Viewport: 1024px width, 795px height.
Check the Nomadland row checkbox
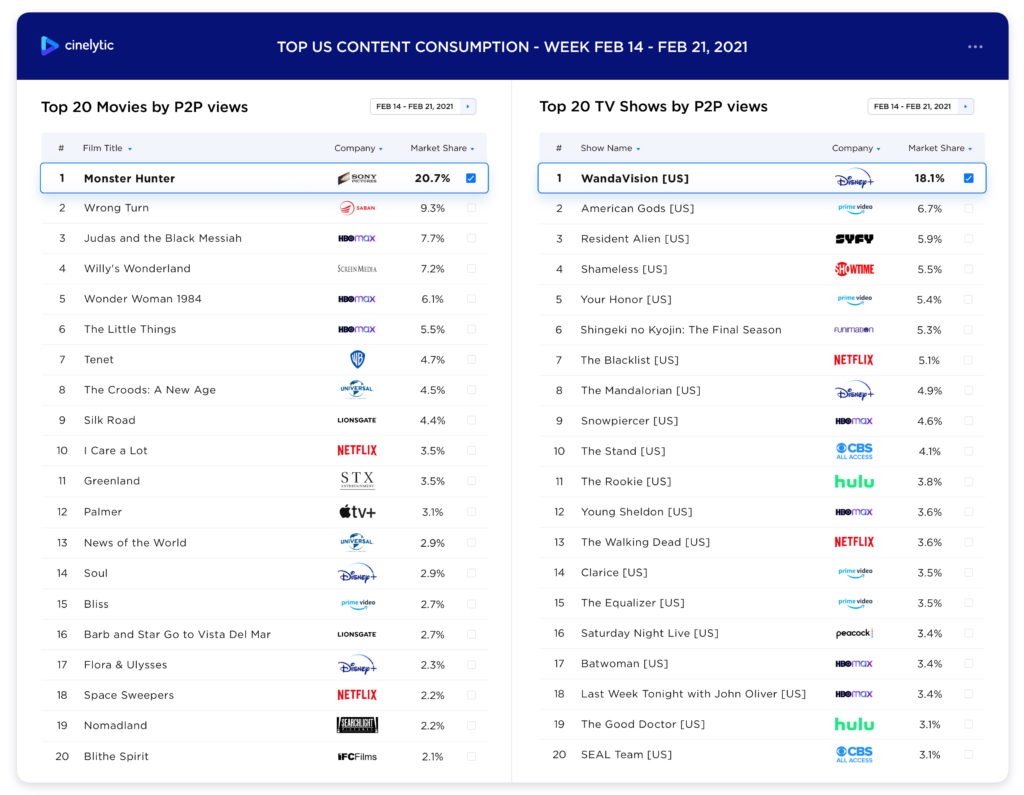[472, 725]
